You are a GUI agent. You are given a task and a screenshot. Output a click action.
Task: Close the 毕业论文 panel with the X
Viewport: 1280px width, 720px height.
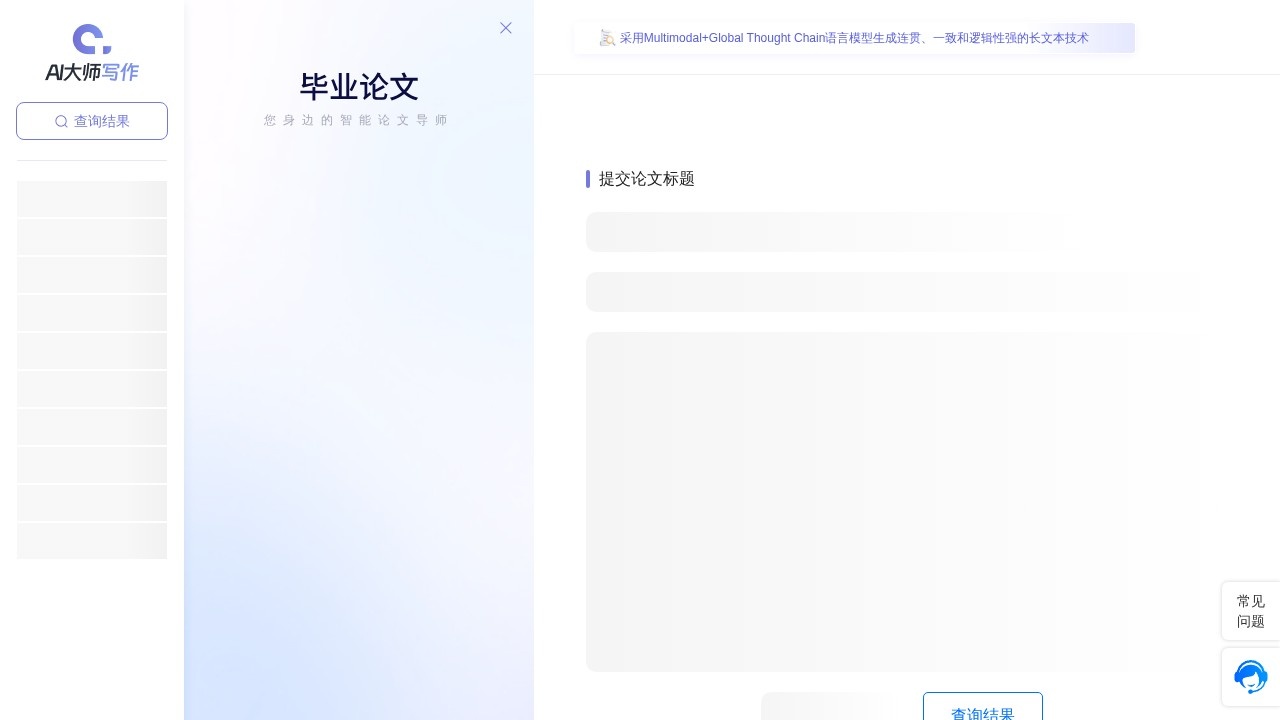click(x=506, y=28)
